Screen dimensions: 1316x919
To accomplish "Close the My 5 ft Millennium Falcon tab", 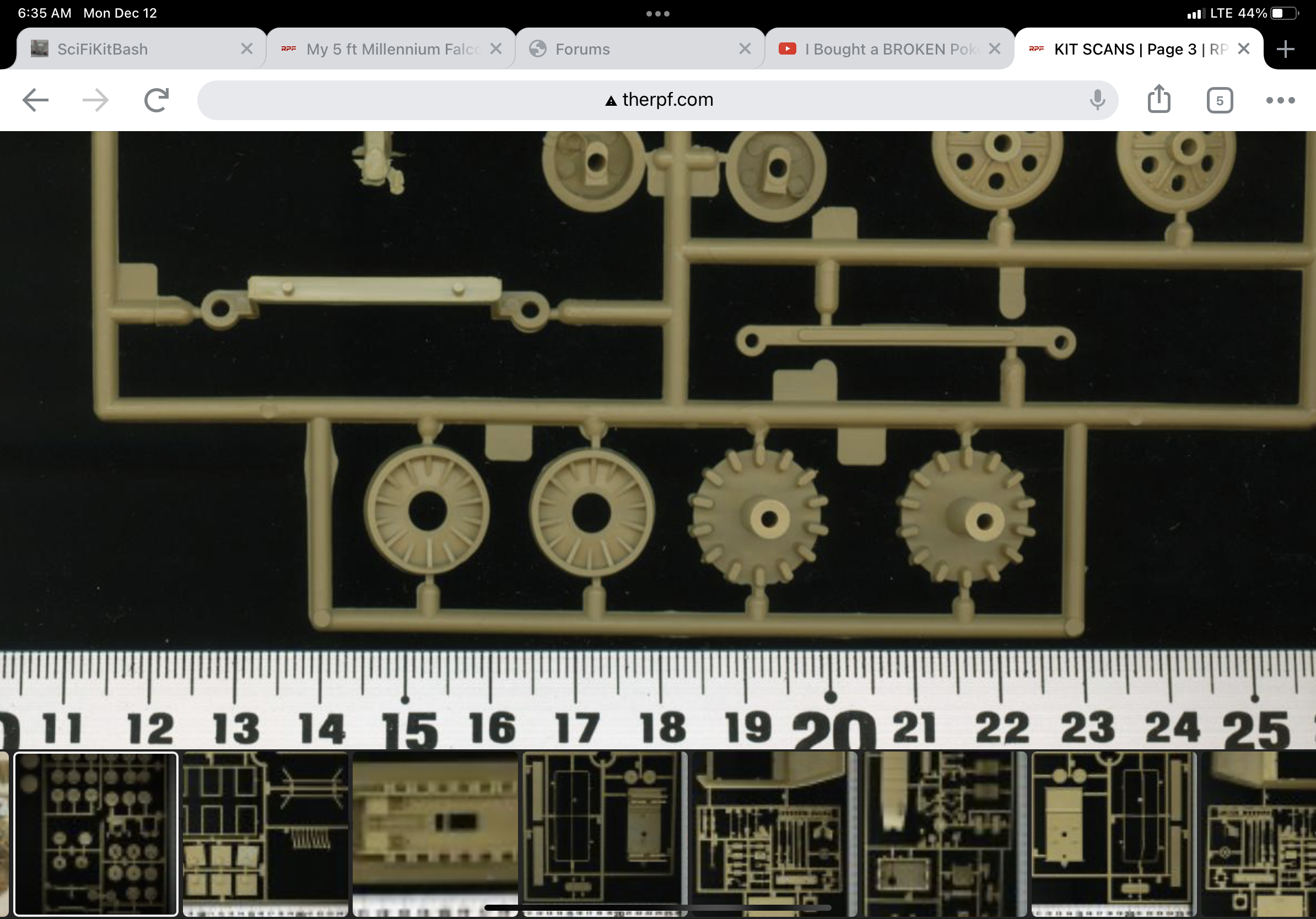I will [x=496, y=48].
